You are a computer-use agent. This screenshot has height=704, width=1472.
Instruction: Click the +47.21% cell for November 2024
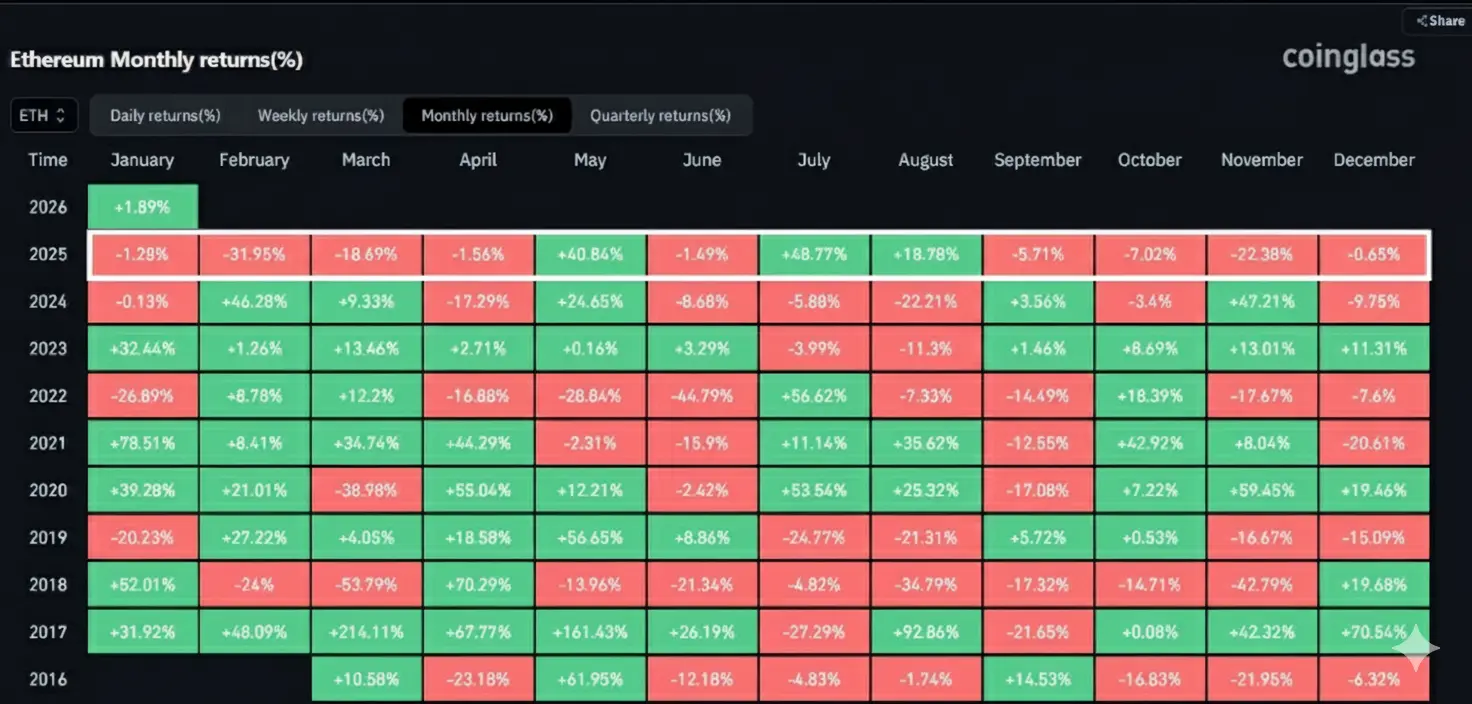[1262, 301]
